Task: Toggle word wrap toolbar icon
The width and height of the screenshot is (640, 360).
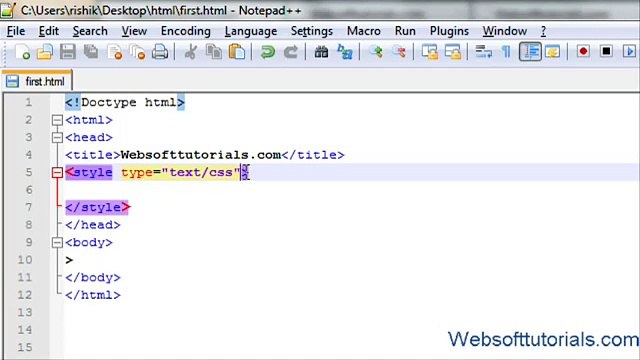Action: tap(483, 52)
